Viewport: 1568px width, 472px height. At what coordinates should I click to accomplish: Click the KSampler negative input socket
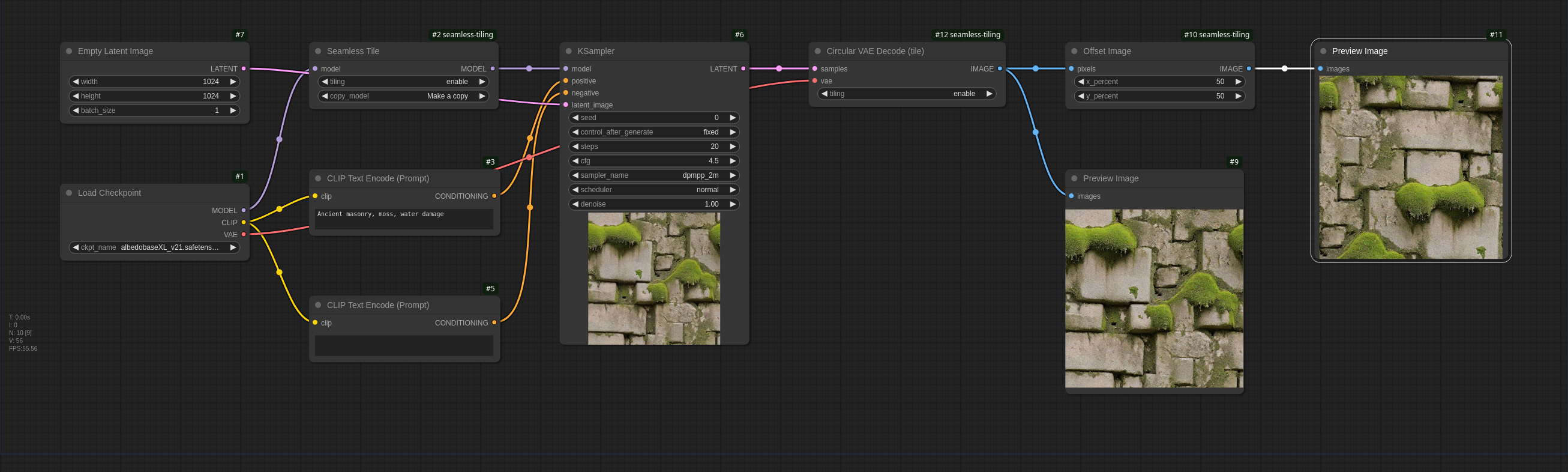(x=566, y=92)
